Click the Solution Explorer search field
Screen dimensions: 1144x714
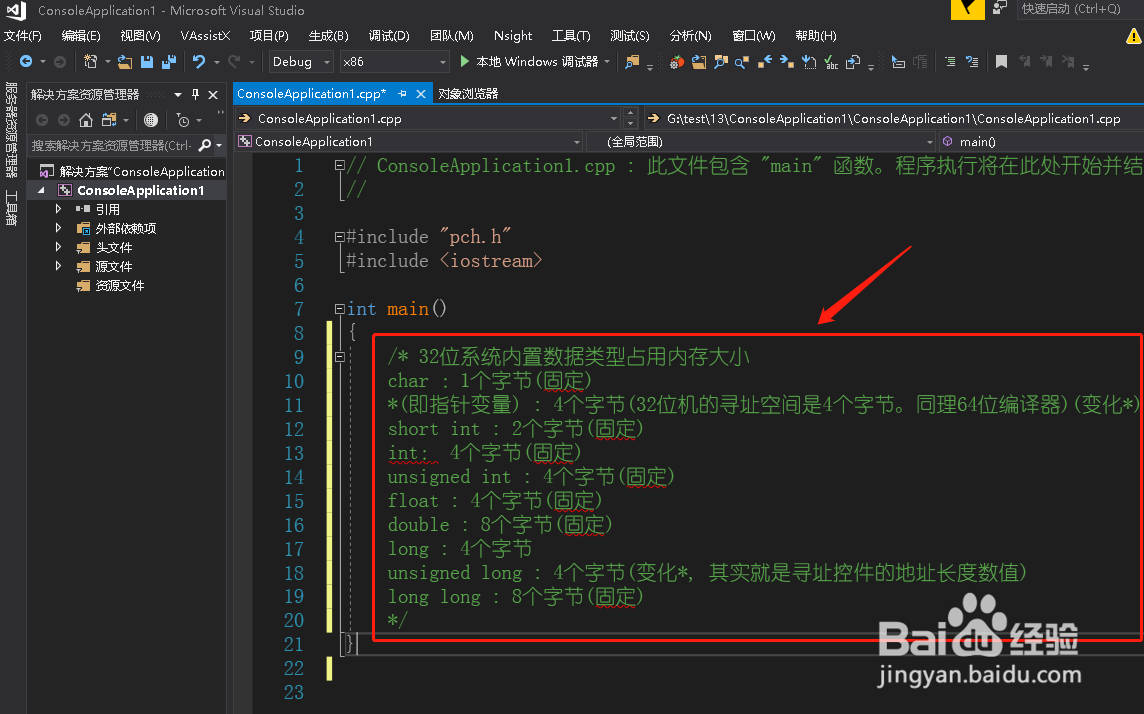[112, 145]
